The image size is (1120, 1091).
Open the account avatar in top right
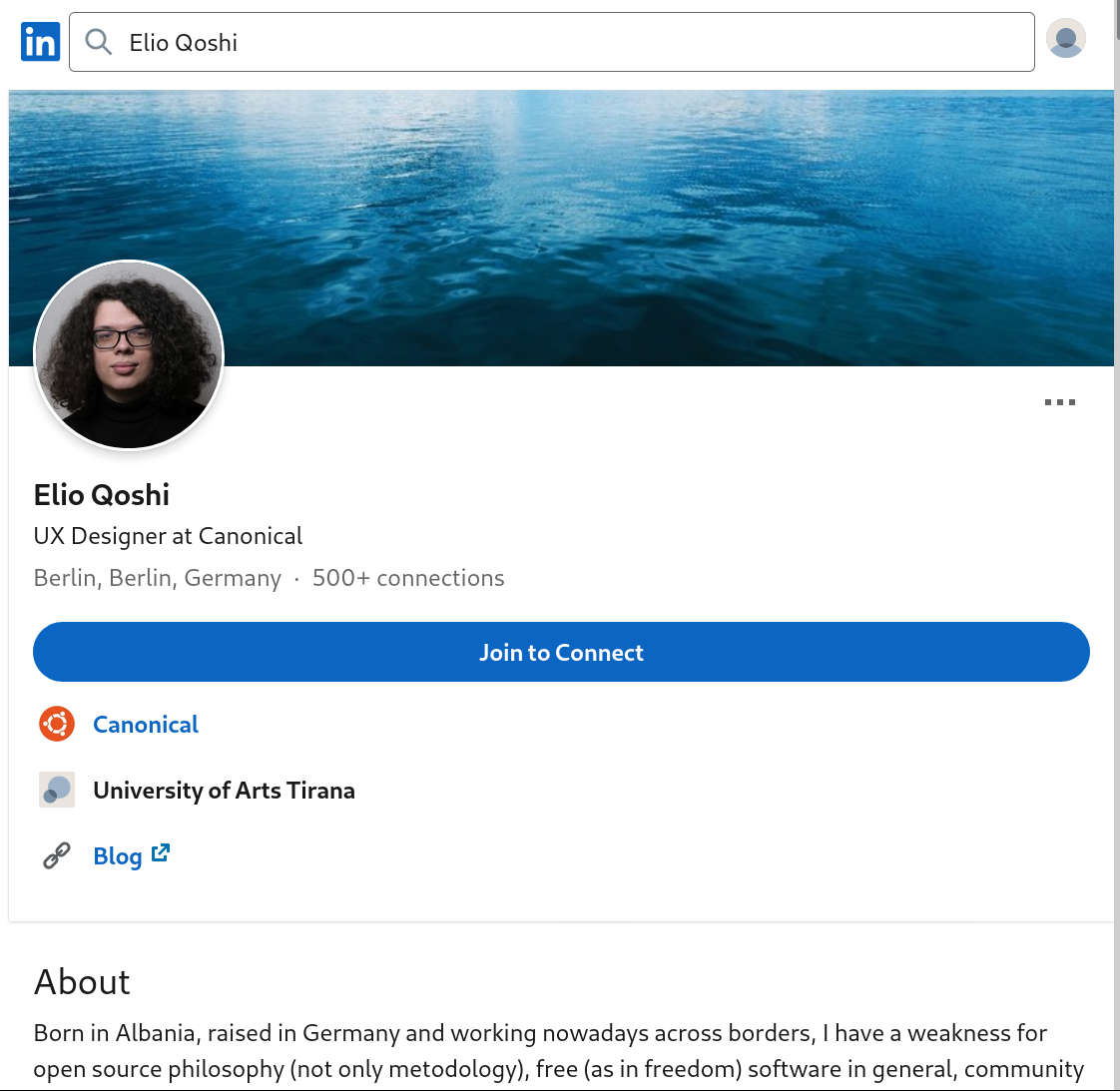1065,39
